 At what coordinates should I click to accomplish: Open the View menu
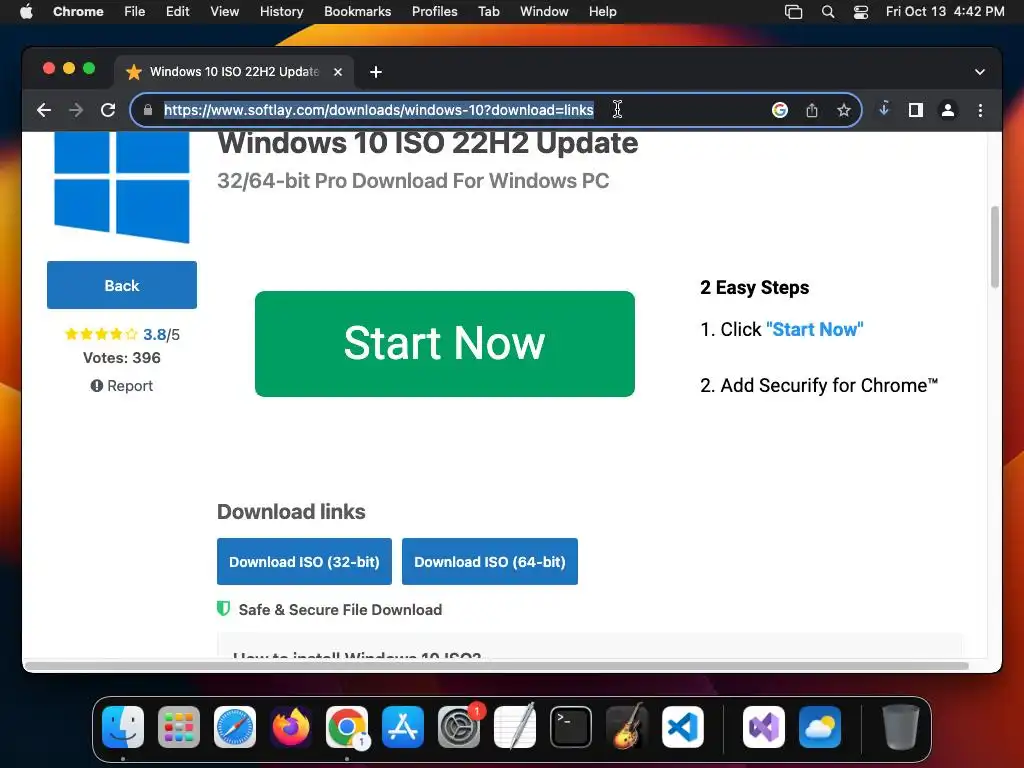pyautogui.click(x=225, y=12)
